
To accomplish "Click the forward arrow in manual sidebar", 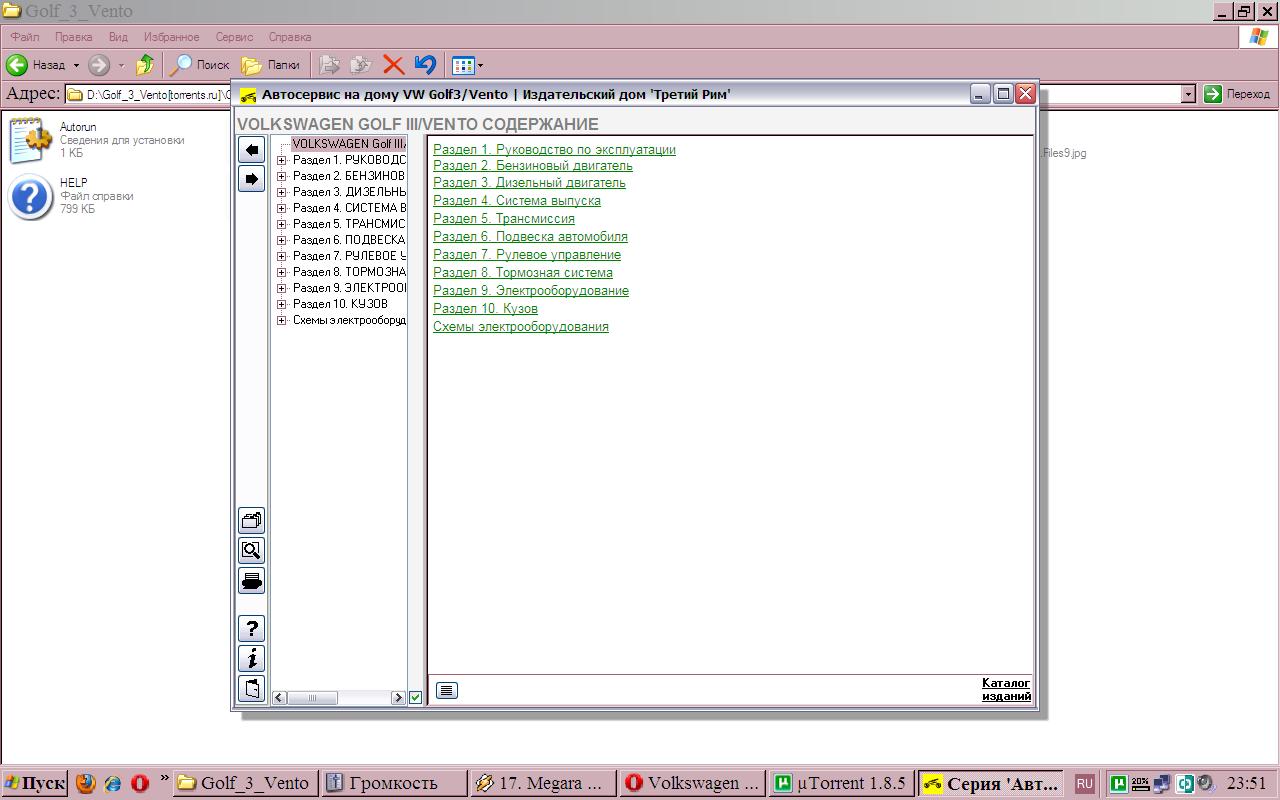I will 251,179.
